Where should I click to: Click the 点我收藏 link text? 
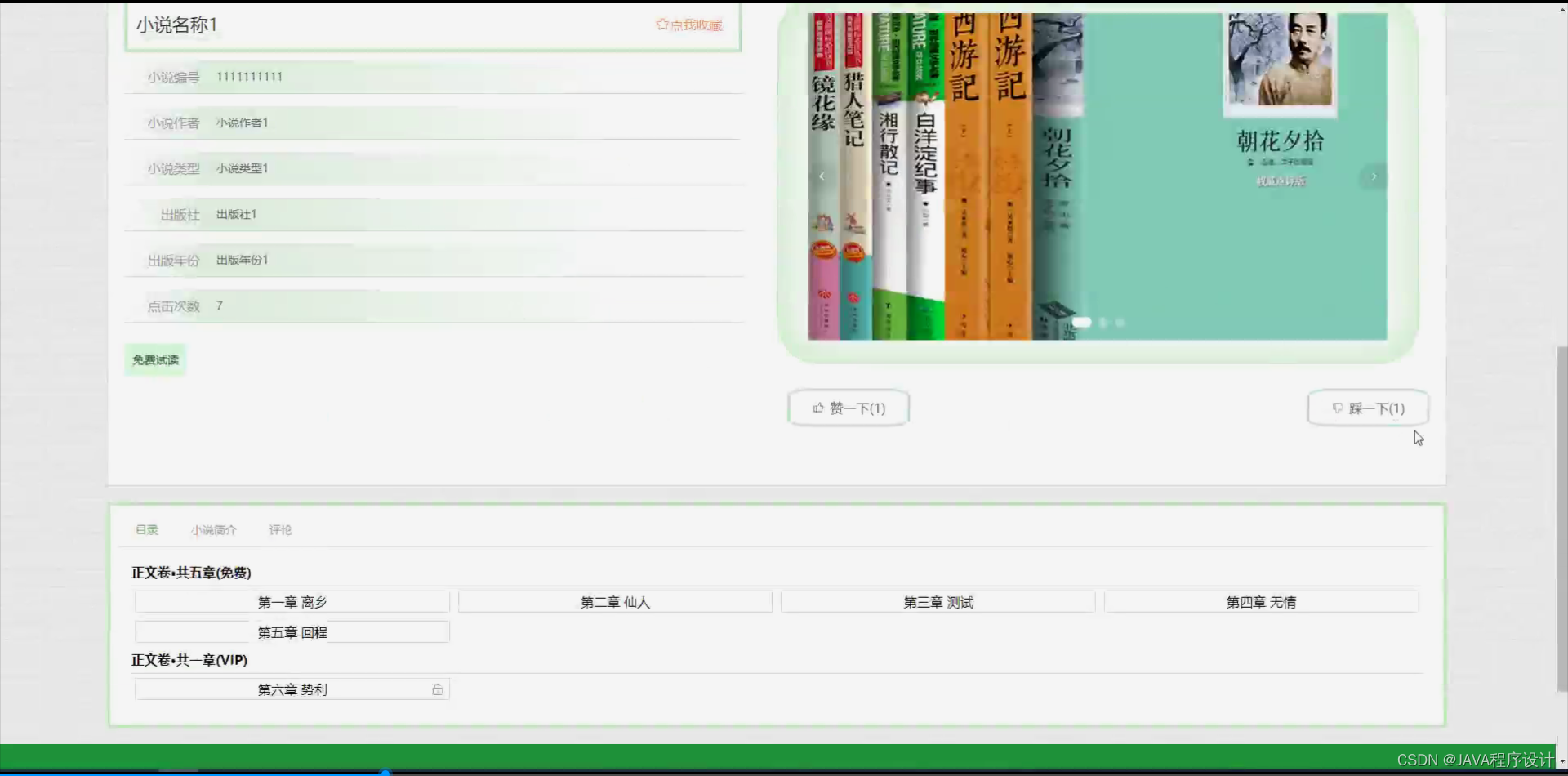tap(697, 25)
